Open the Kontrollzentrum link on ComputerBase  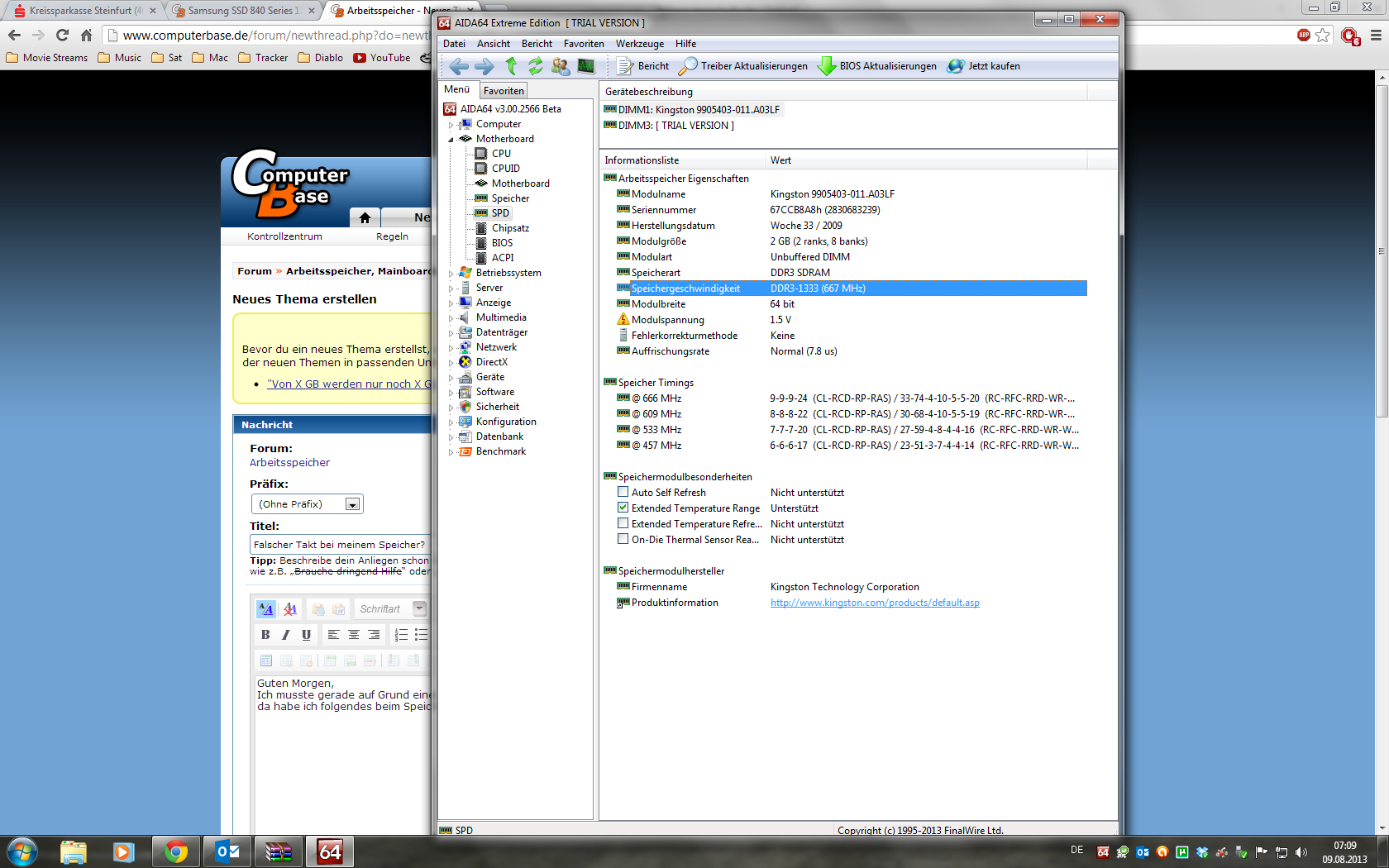[284, 236]
